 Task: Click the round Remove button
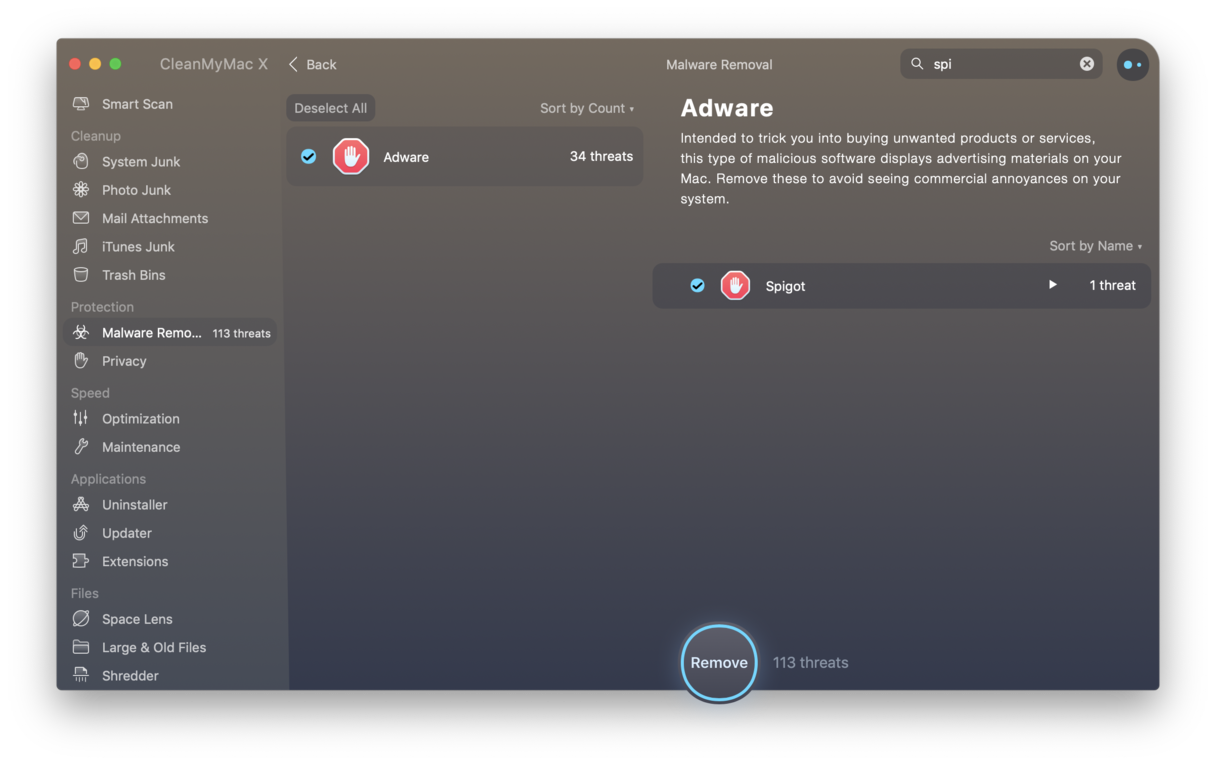pyautogui.click(x=719, y=663)
